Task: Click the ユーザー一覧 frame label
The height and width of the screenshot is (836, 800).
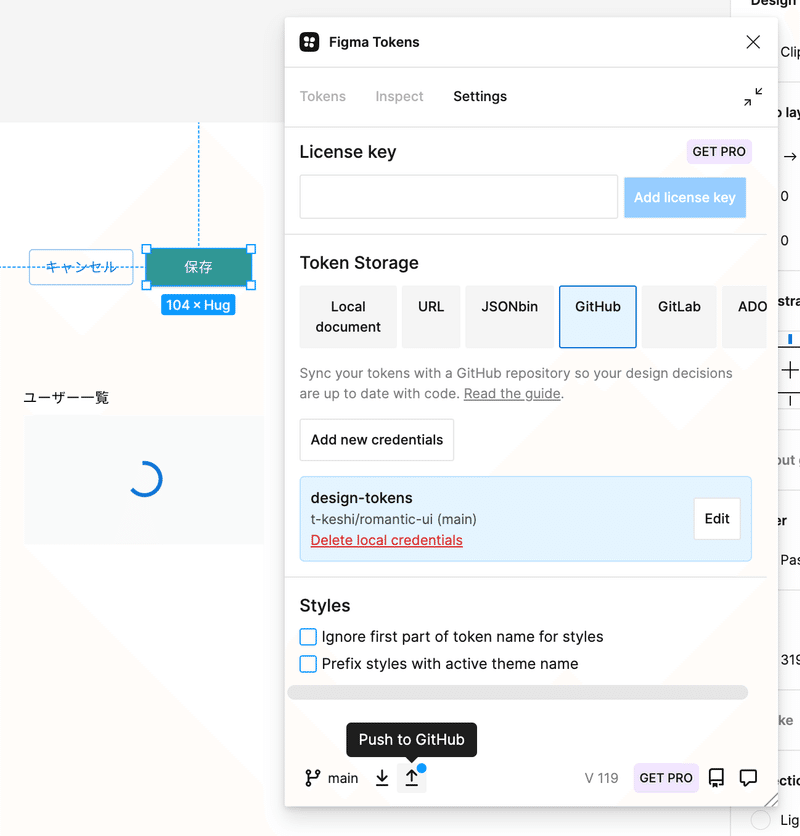Action: pyautogui.click(x=66, y=397)
